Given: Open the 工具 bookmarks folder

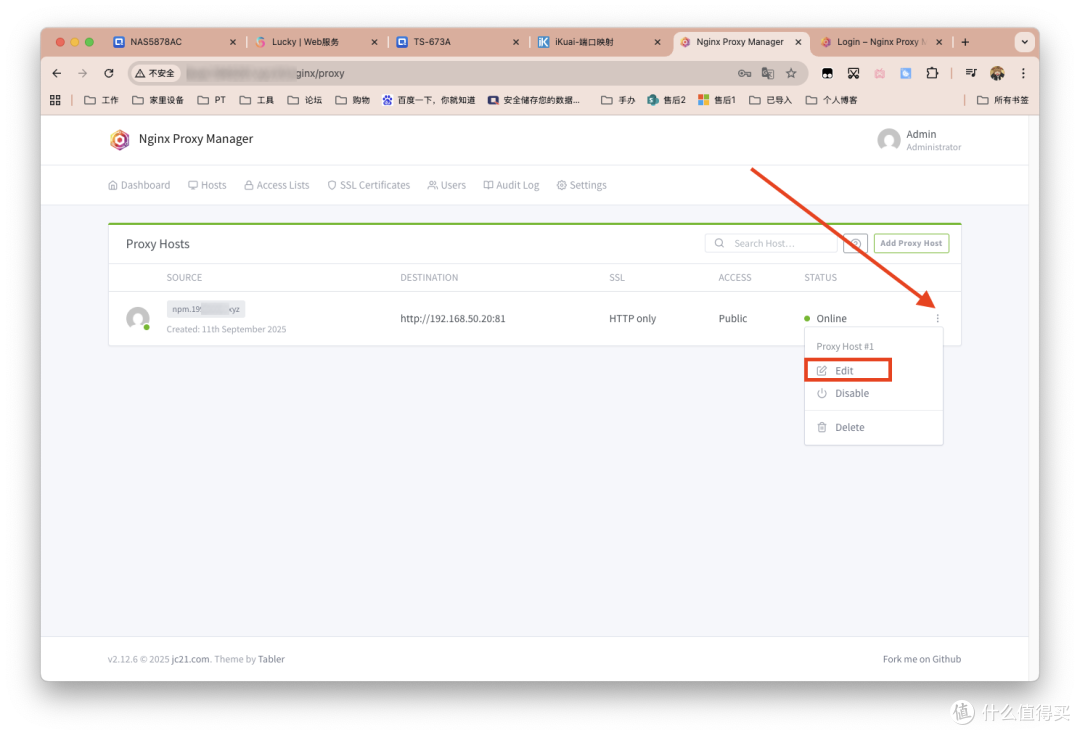Looking at the screenshot, I should 256,100.
